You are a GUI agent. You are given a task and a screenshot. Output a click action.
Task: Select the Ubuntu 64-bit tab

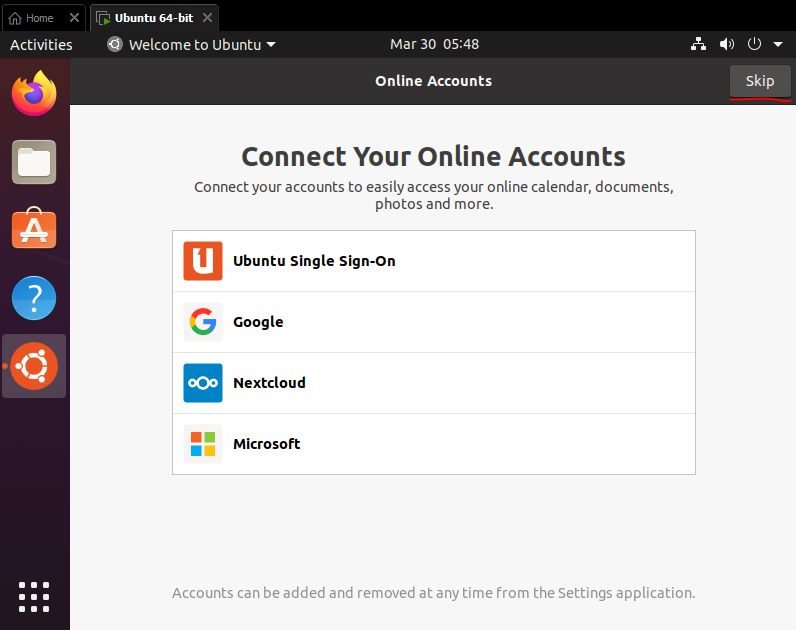coord(154,18)
